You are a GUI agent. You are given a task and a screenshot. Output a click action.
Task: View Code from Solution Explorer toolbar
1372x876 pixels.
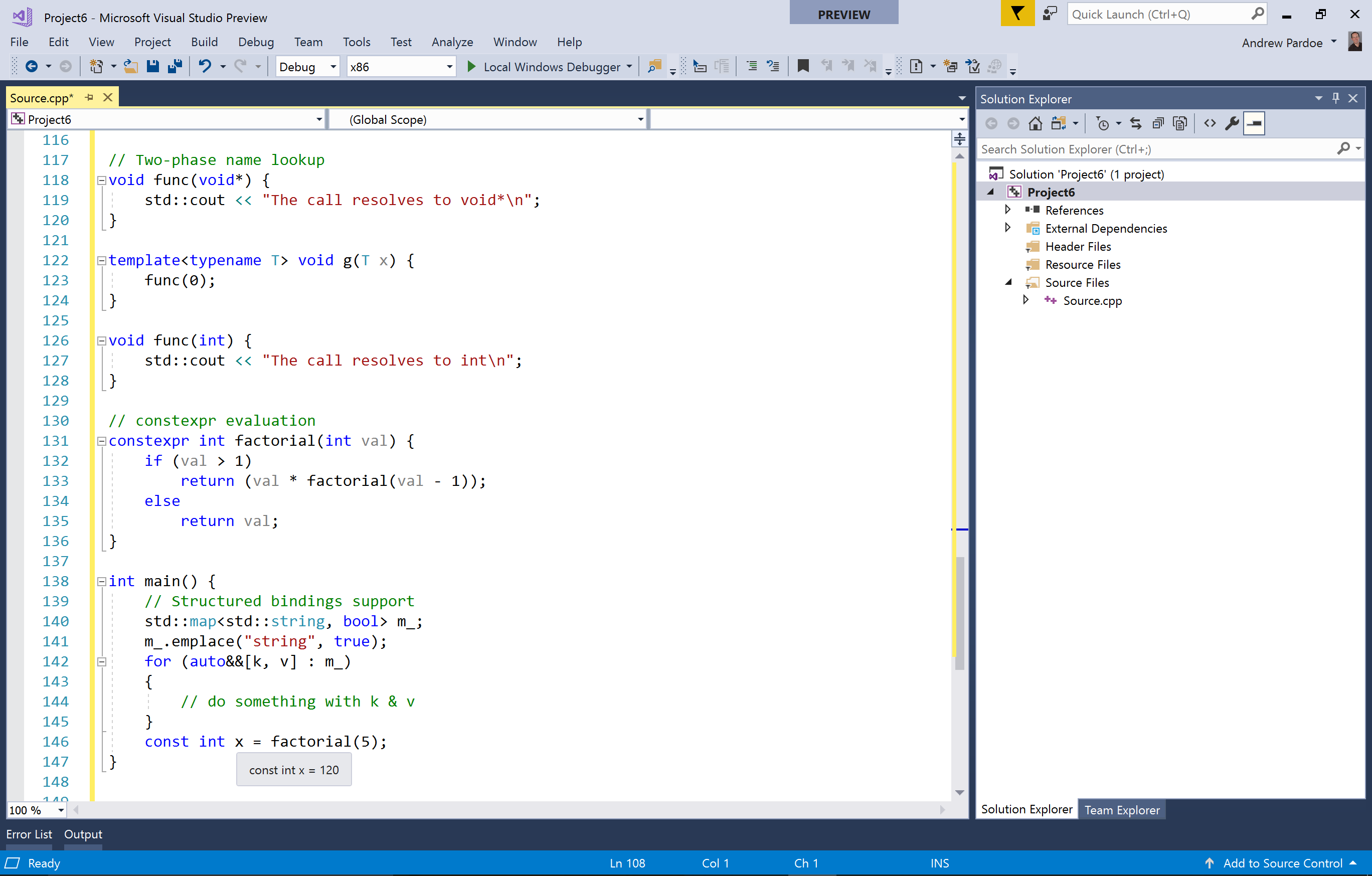click(x=1209, y=123)
